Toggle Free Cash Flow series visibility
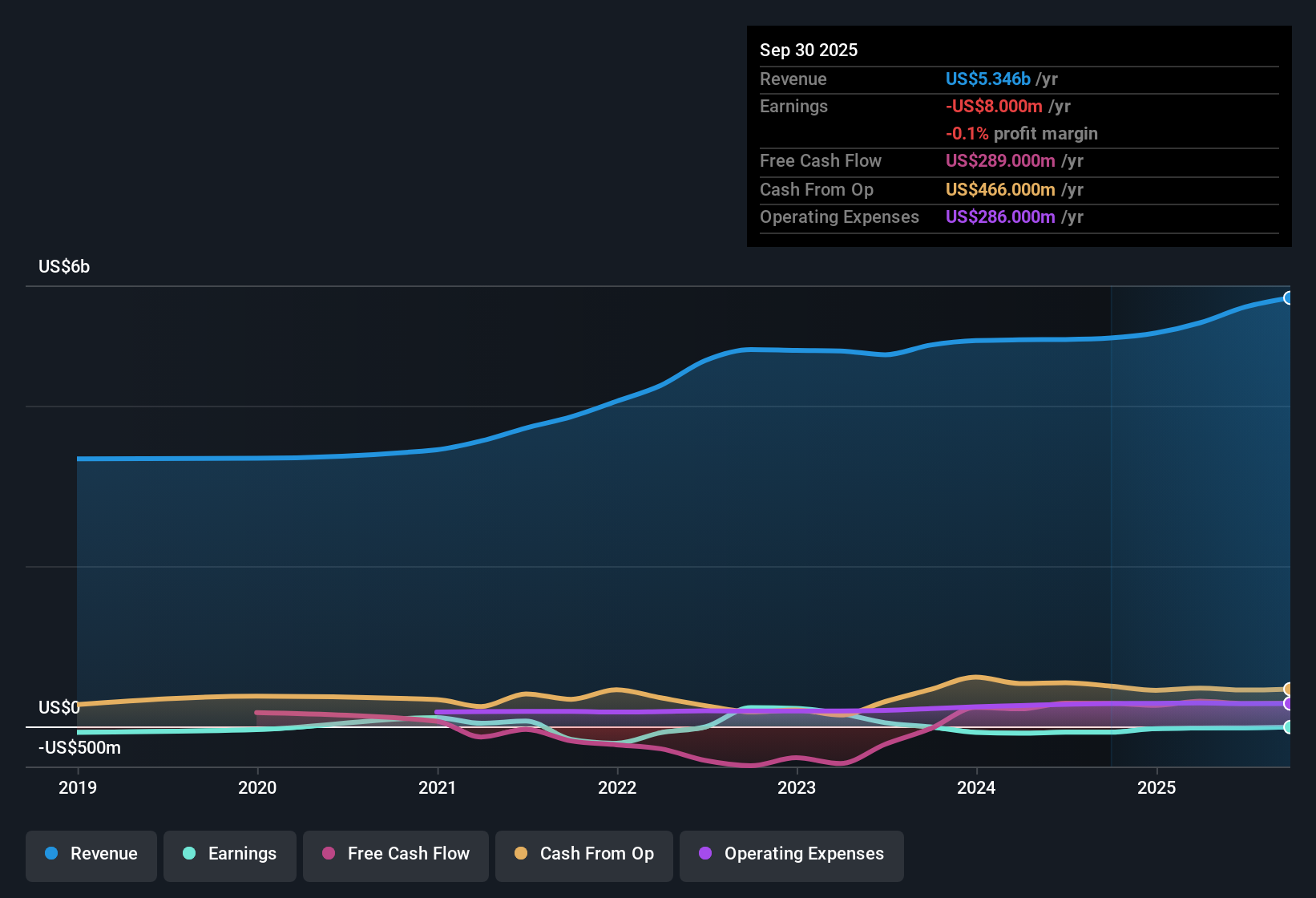 pyautogui.click(x=395, y=855)
